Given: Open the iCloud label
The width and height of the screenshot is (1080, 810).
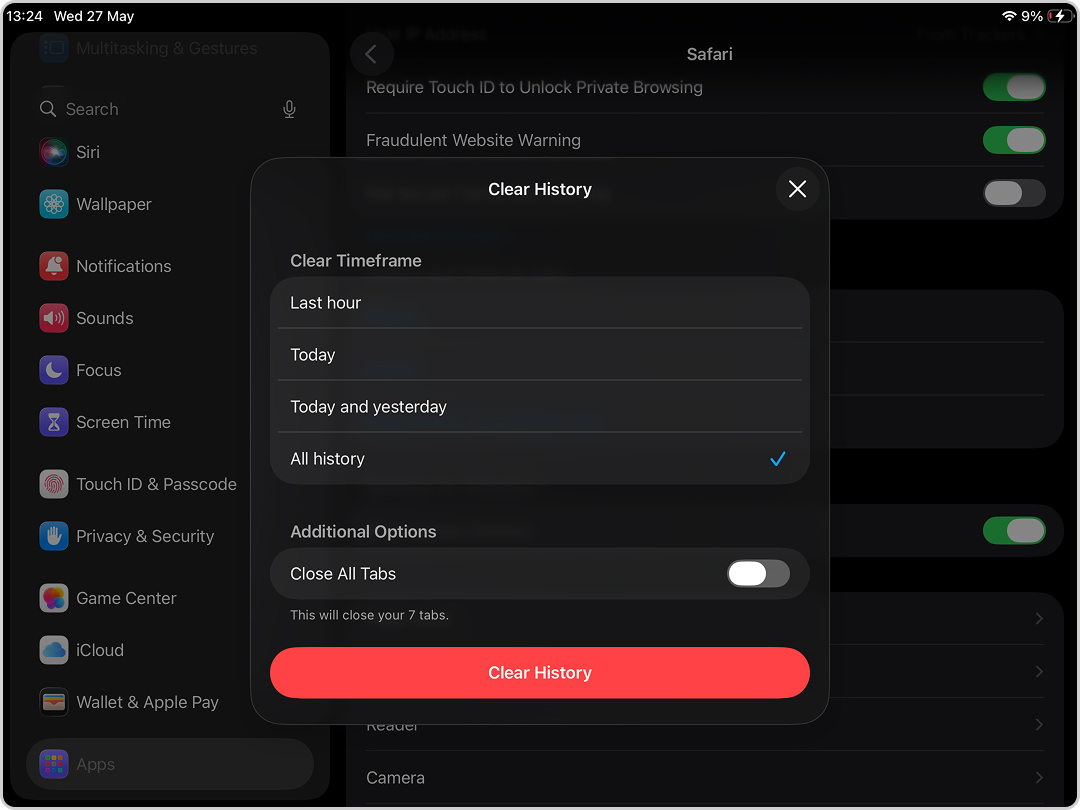Looking at the screenshot, I should point(100,650).
